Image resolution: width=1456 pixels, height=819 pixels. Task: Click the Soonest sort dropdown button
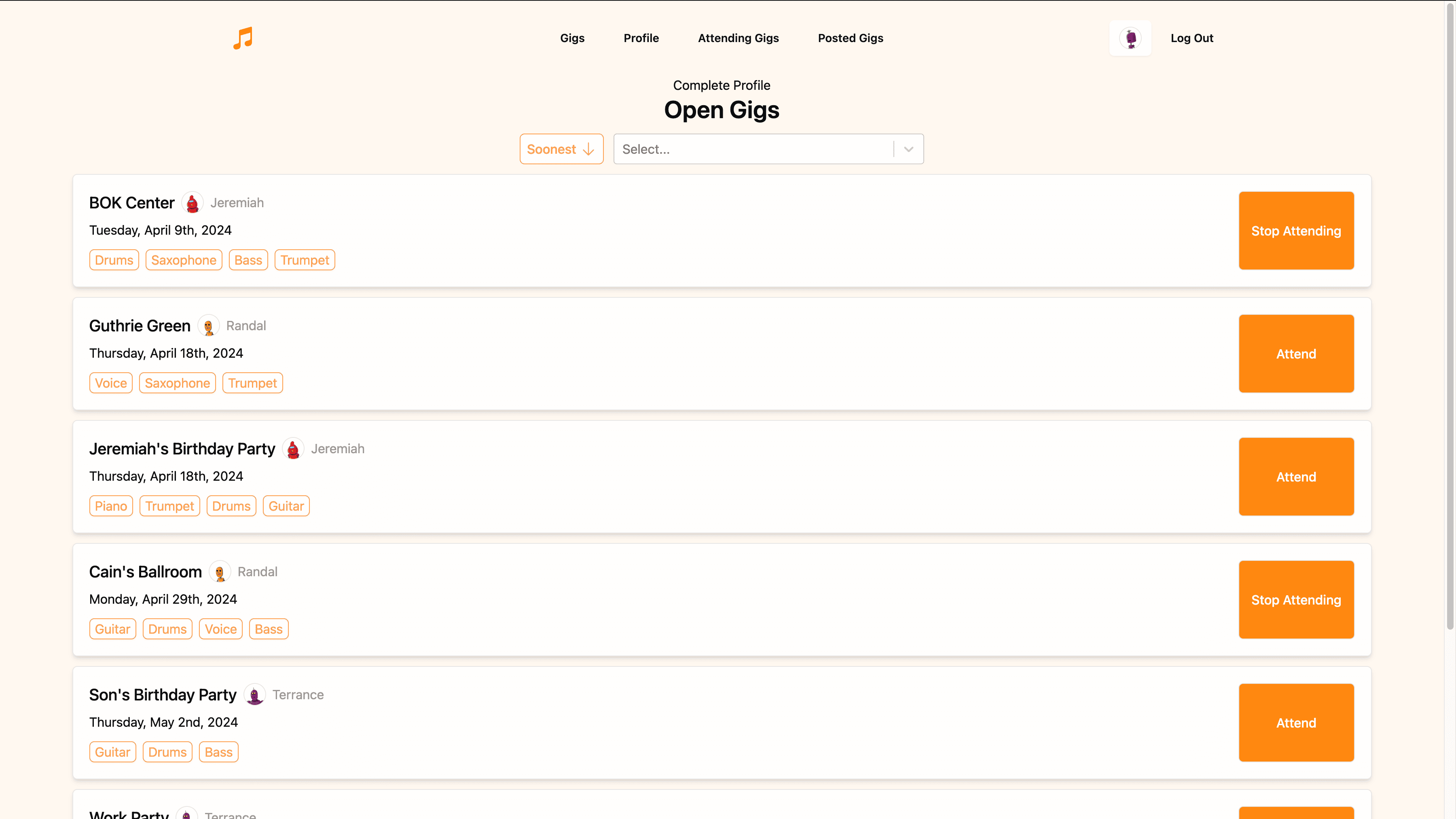[x=561, y=149]
